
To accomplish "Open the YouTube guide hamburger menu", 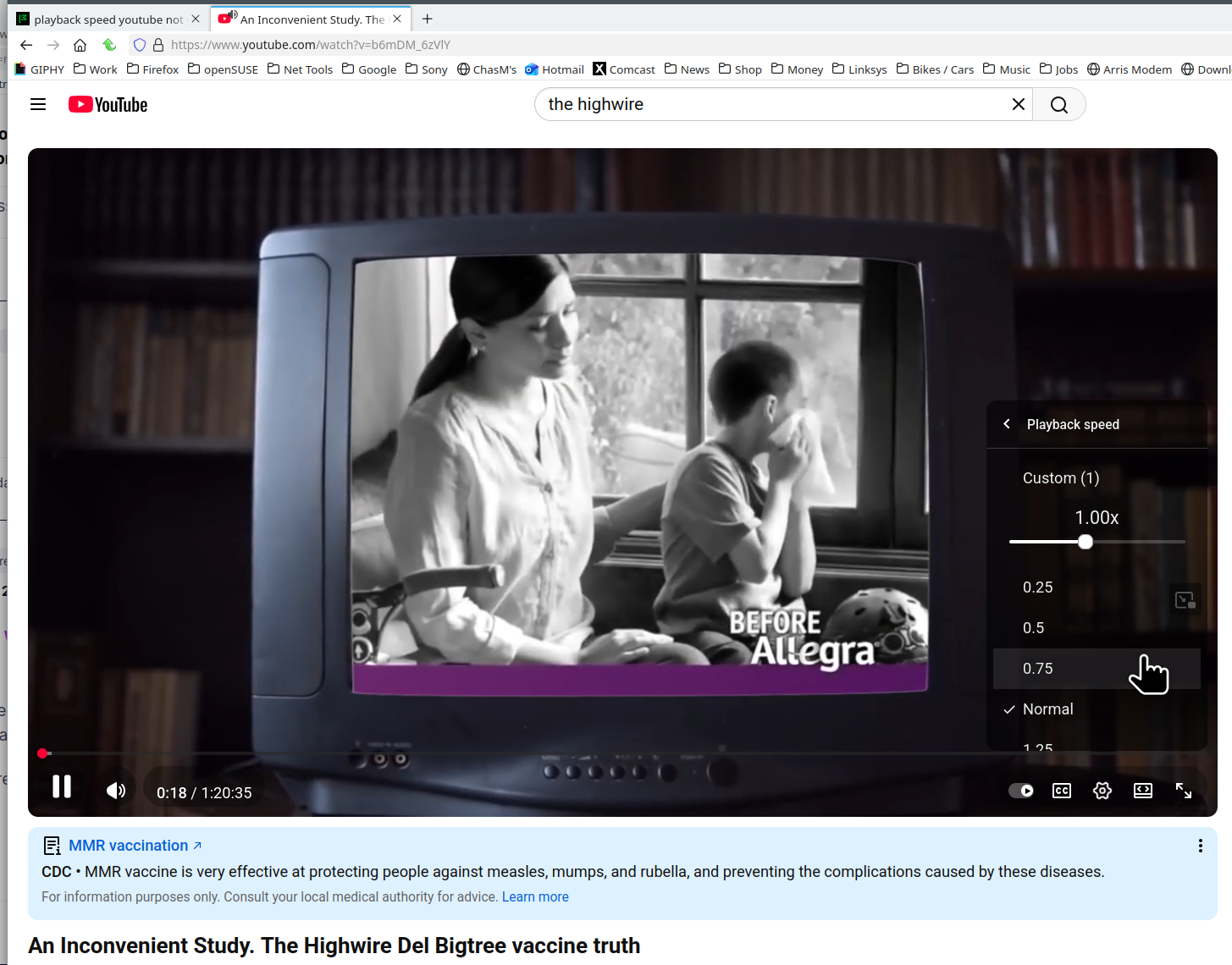I will click(x=38, y=105).
